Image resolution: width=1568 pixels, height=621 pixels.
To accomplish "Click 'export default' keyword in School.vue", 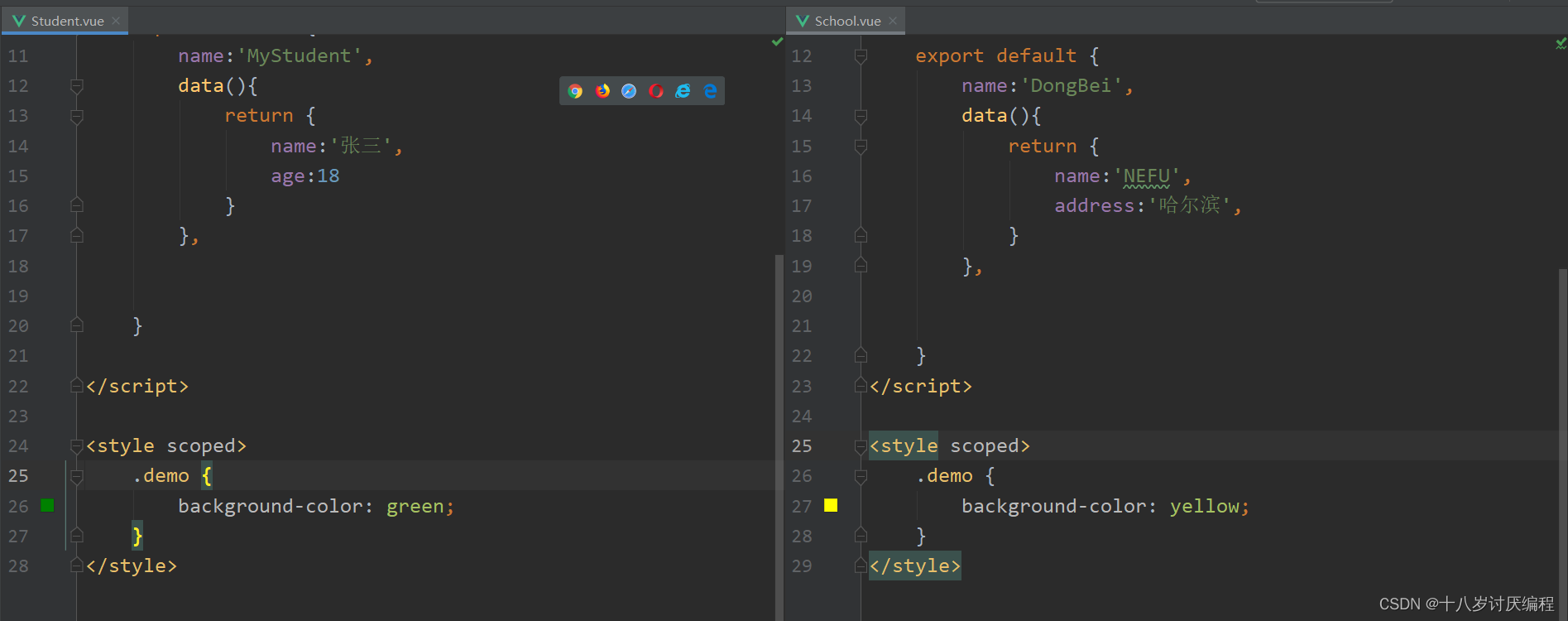I will point(996,56).
